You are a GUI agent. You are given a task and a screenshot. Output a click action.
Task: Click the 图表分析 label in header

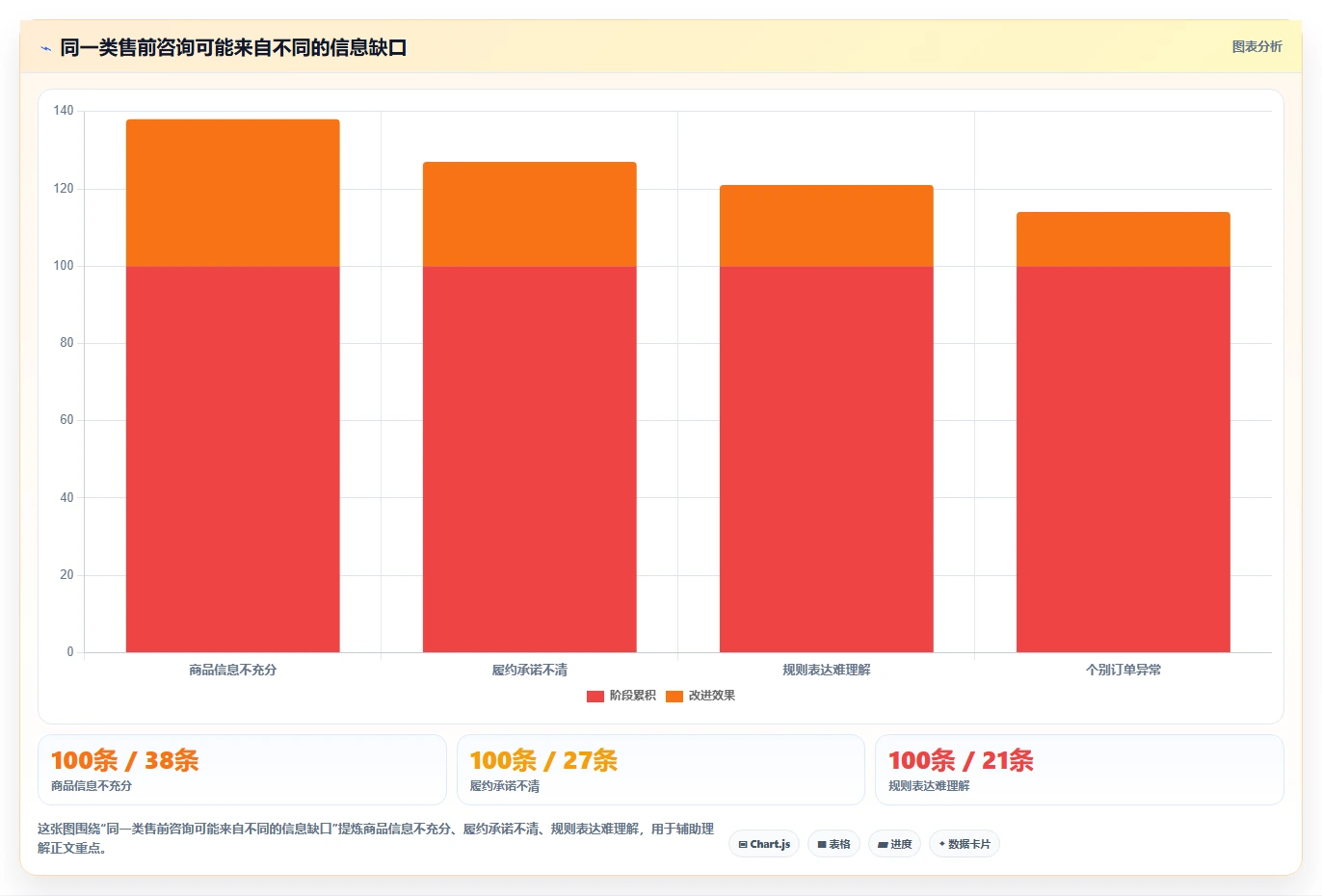[1256, 46]
